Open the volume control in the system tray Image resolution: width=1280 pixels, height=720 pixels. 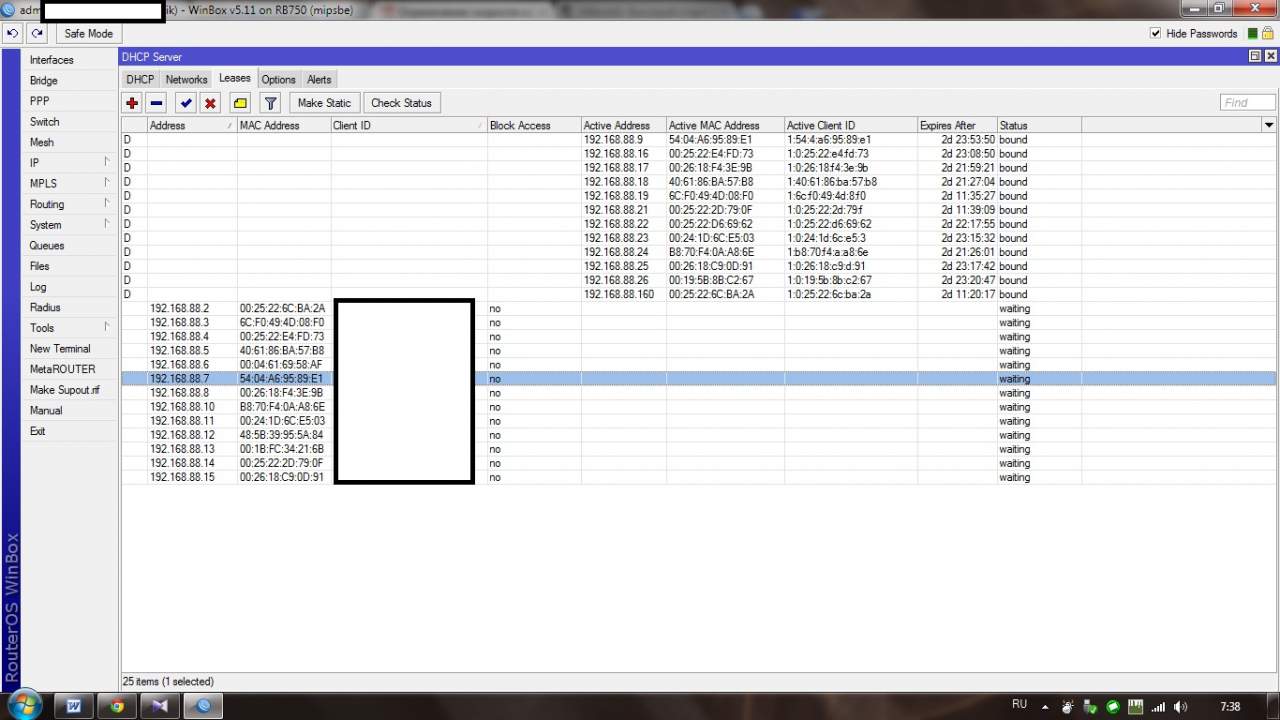[x=1181, y=707]
